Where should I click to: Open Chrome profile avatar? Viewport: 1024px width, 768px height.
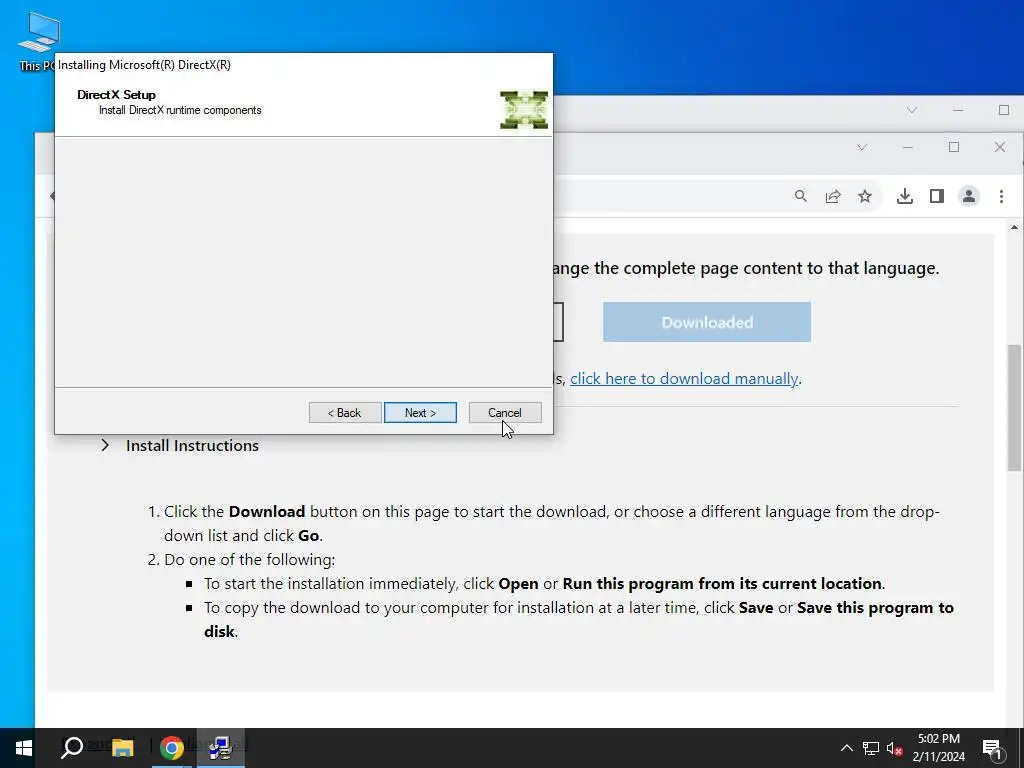[x=968, y=196]
